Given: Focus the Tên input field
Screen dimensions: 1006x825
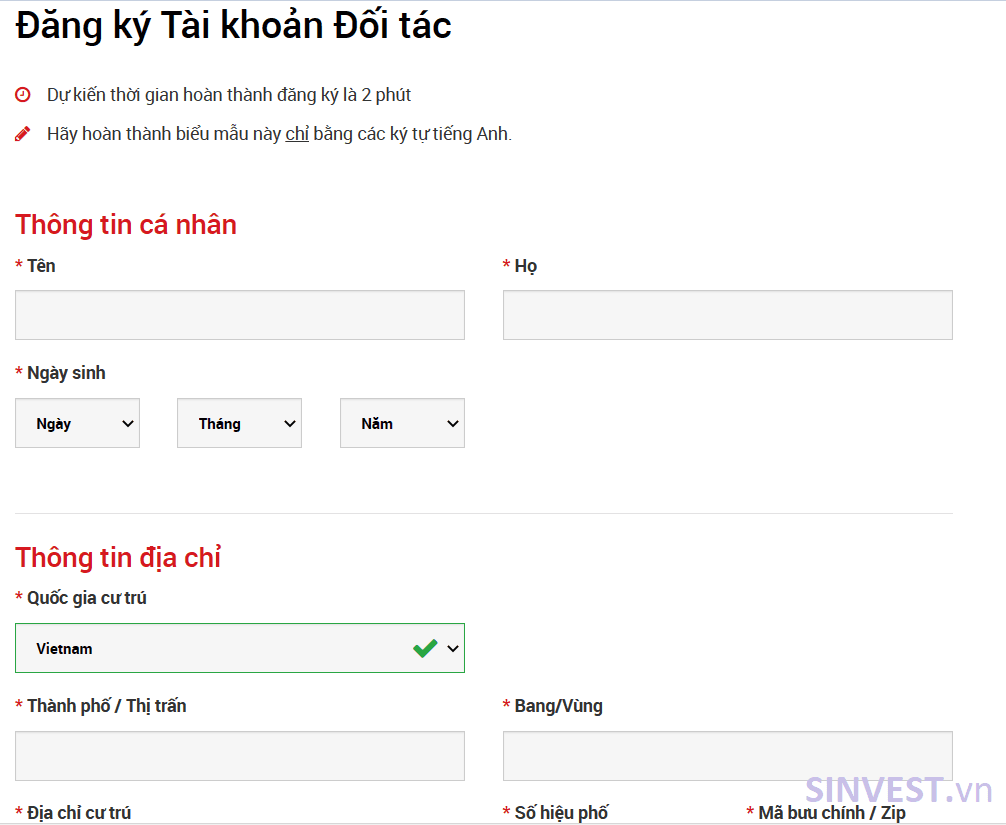Looking at the screenshot, I should click(x=240, y=315).
